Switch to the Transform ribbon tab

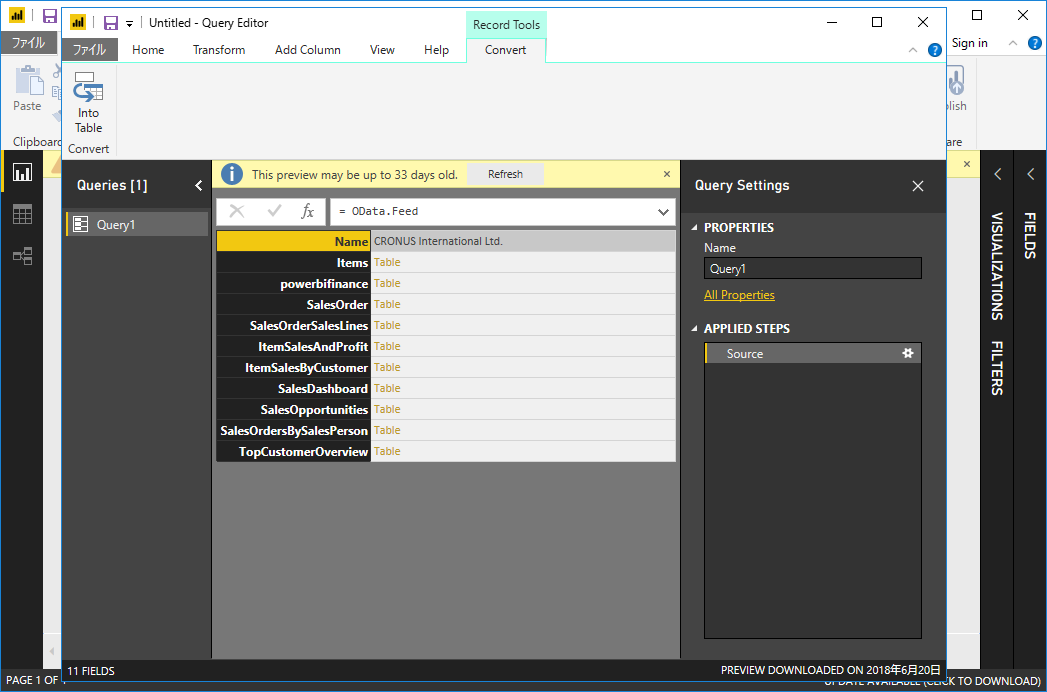(x=219, y=50)
